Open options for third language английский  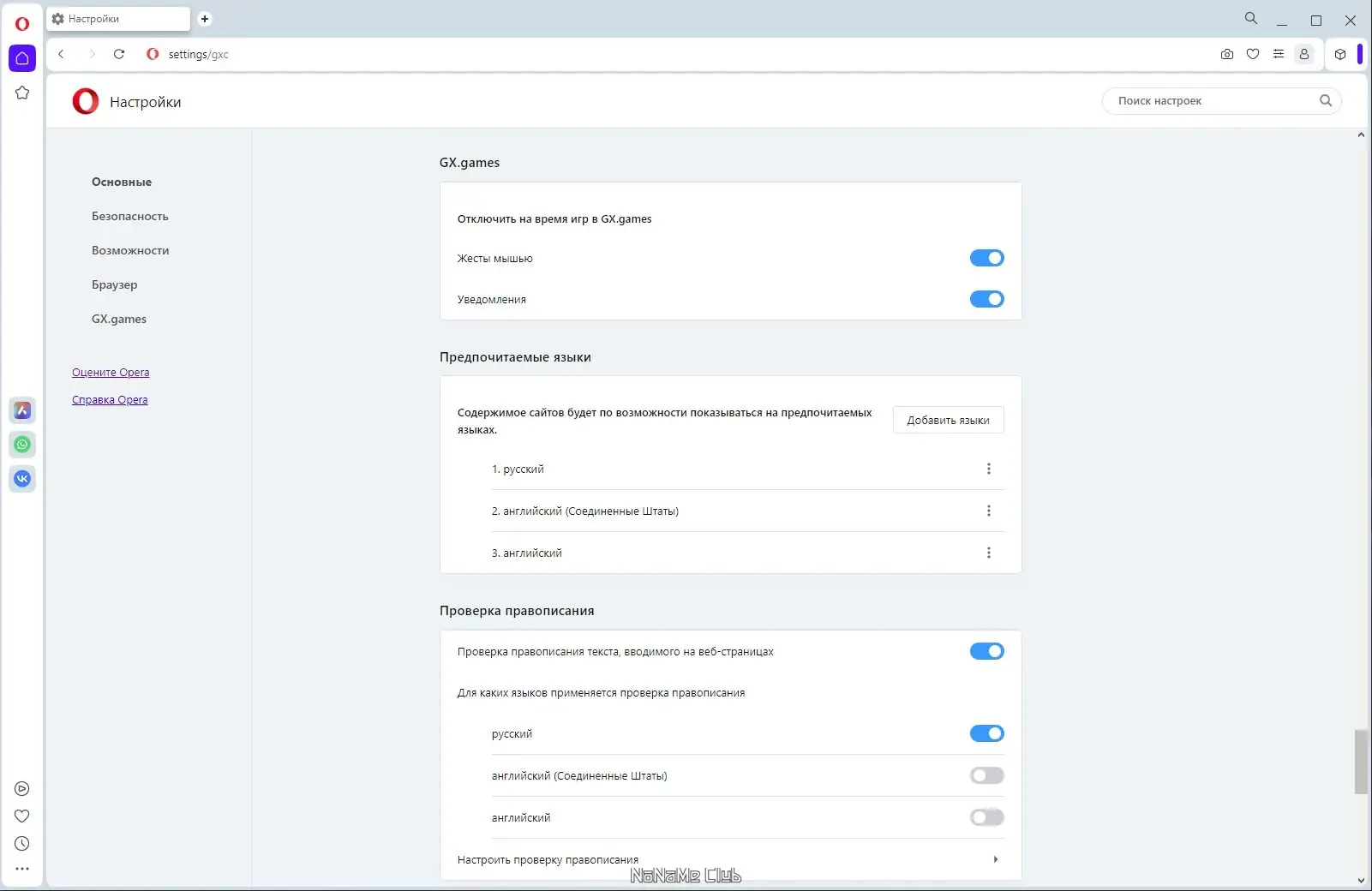click(x=989, y=553)
